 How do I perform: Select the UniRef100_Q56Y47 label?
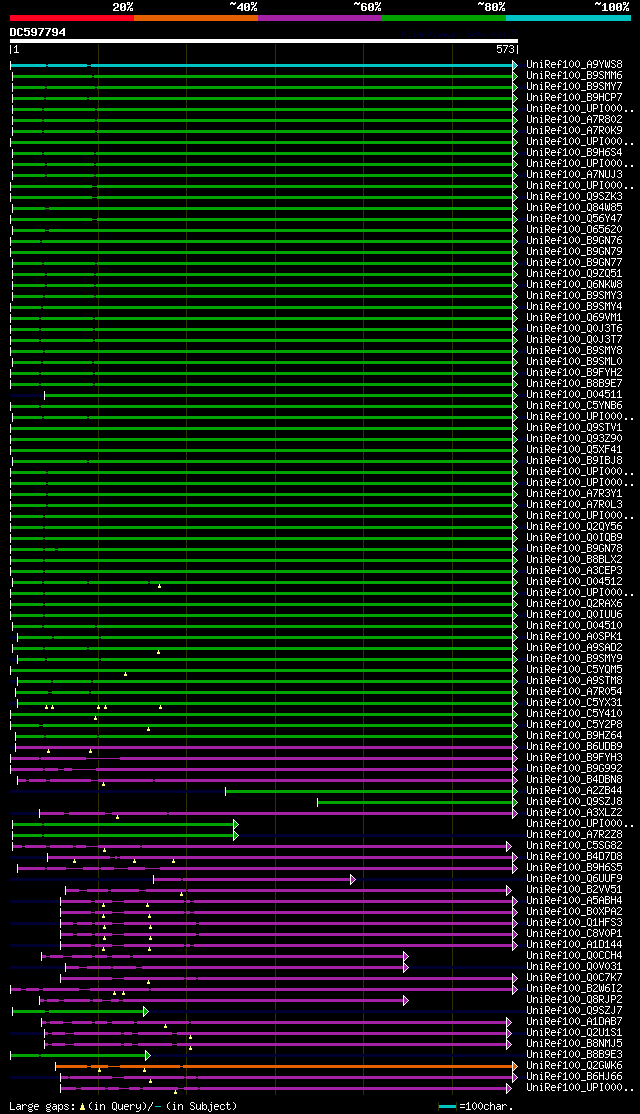(574, 219)
